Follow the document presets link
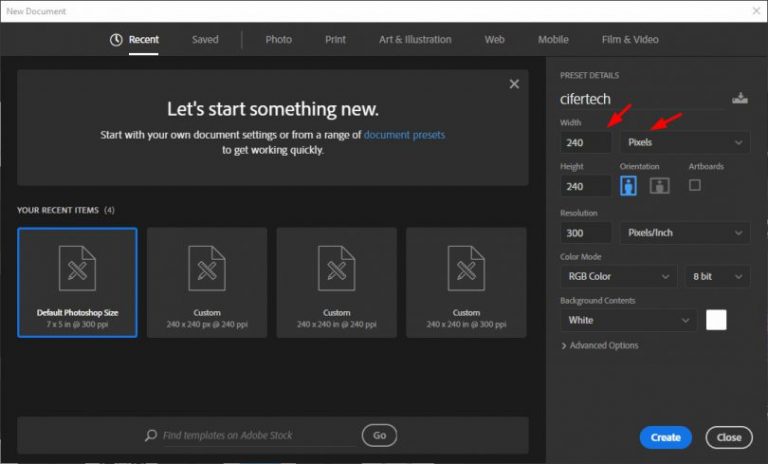Screen dimensions: 768x464 tap(404, 134)
